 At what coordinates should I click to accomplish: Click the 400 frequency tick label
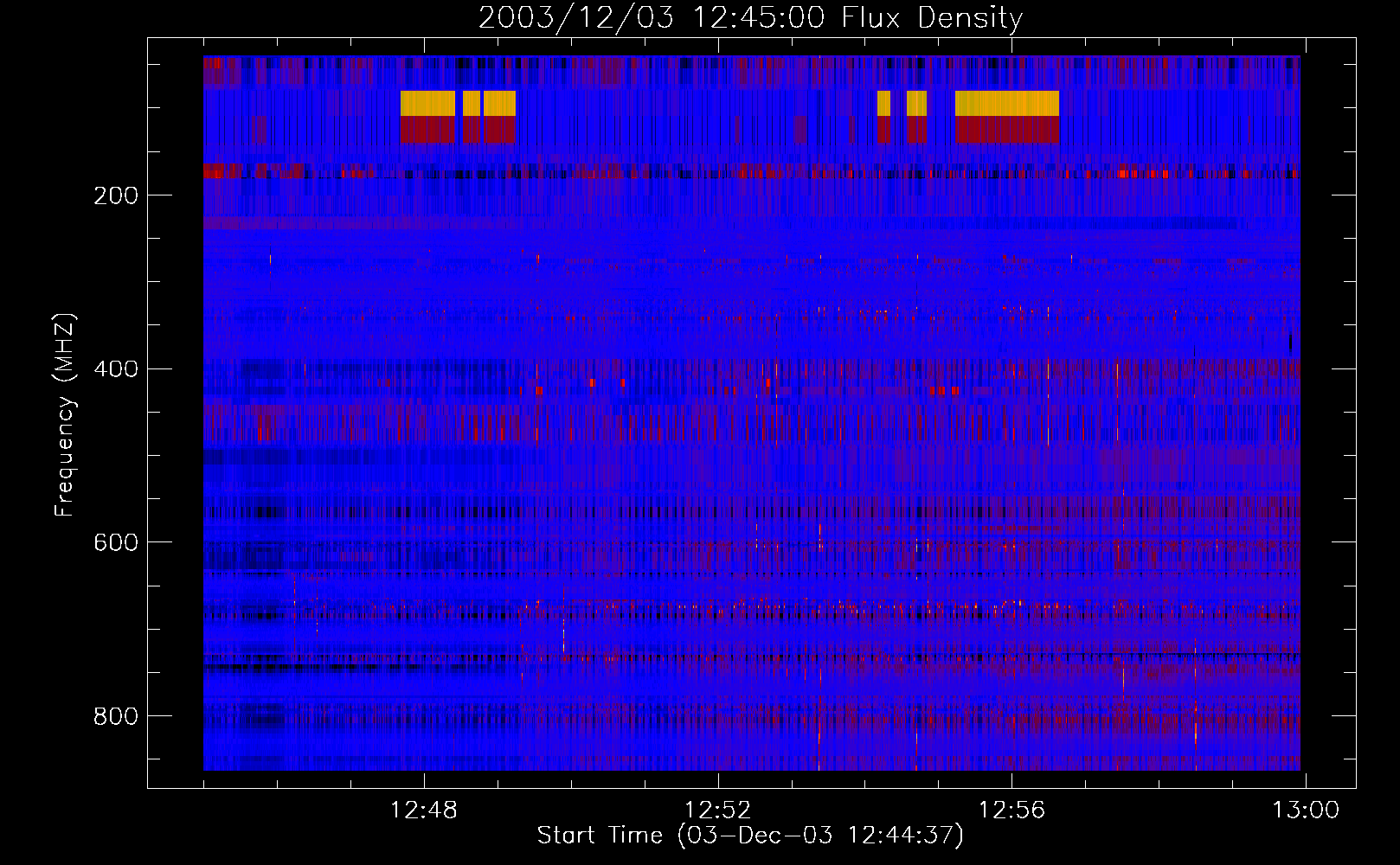pyautogui.click(x=116, y=369)
